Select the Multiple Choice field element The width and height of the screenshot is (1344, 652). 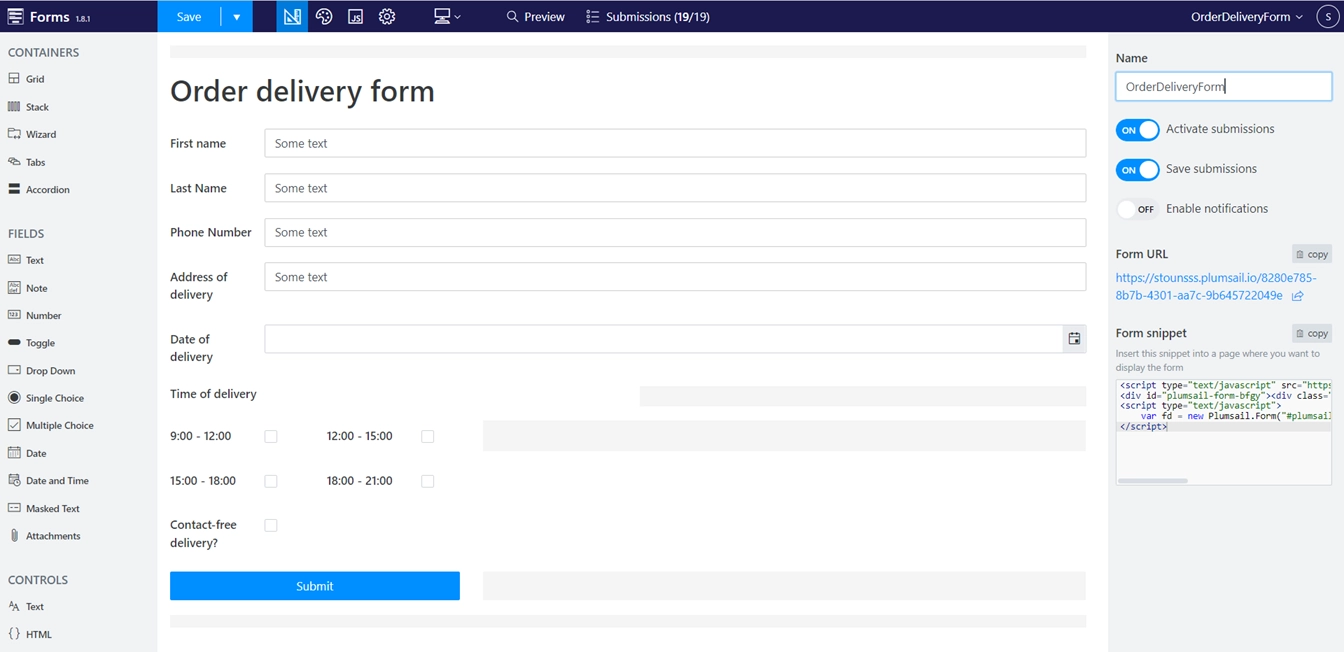click(51, 426)
